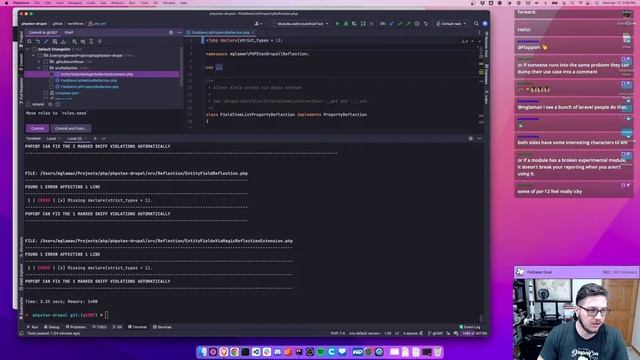Open Search Everywhere magnifier

(476, 24)
